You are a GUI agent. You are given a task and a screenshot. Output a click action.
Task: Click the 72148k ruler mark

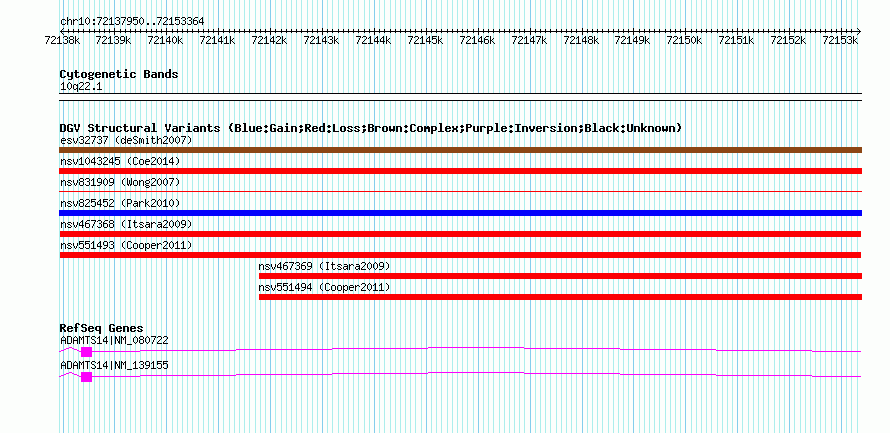[x=582, y=40]
